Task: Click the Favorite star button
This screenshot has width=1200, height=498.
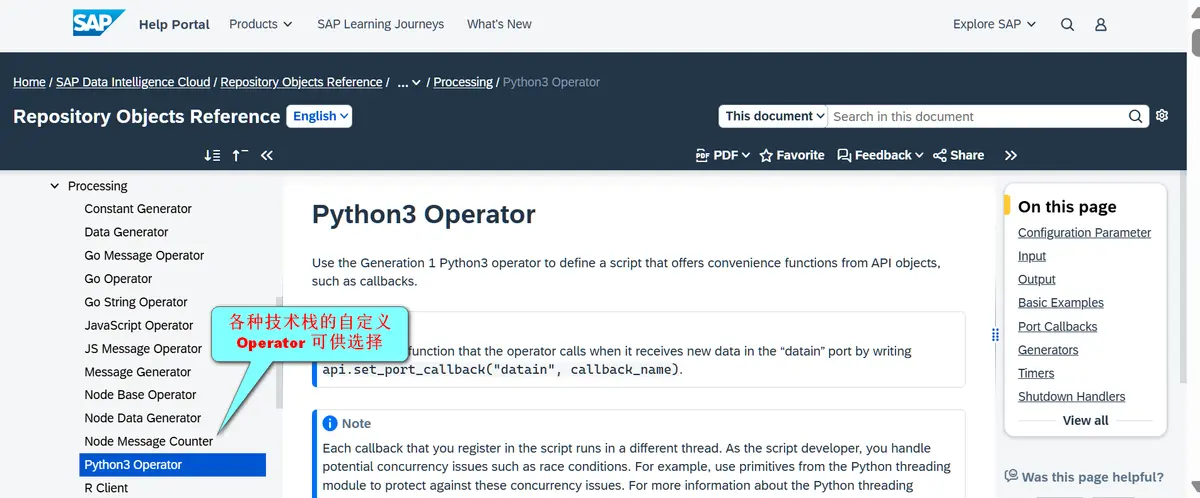Action: pos(792,155)
